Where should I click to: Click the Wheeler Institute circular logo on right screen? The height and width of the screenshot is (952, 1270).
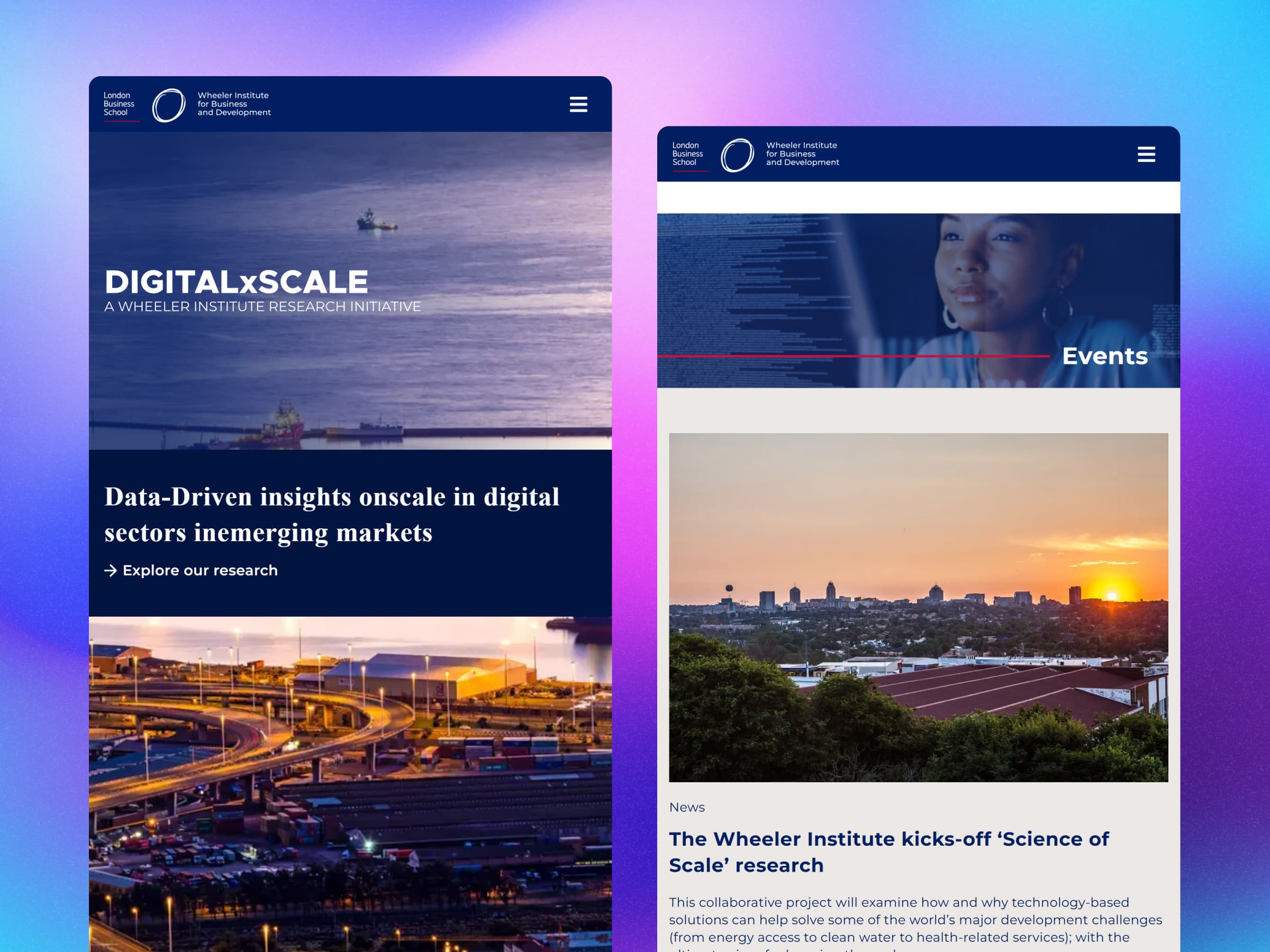(738, 154)
